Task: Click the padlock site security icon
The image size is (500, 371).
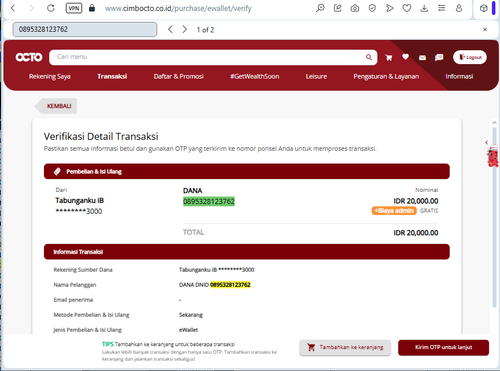Action: click(92, 8)
